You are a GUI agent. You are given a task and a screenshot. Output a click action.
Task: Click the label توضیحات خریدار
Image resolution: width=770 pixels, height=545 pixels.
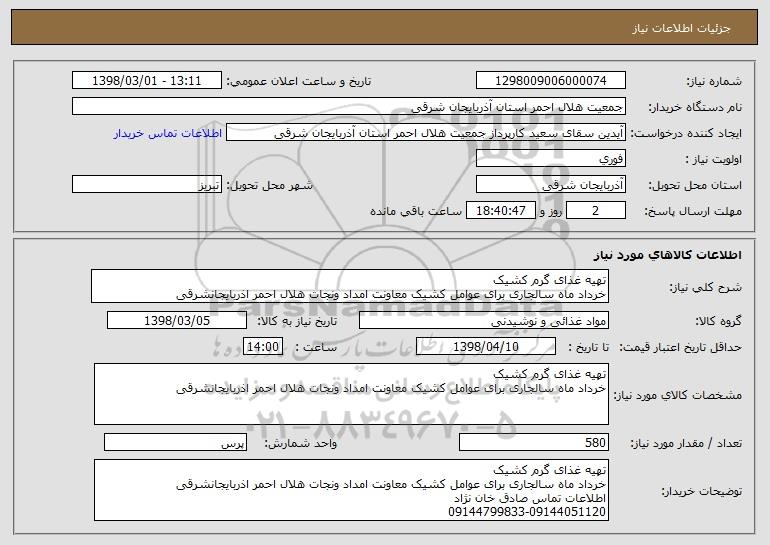[x=702, y=491]
